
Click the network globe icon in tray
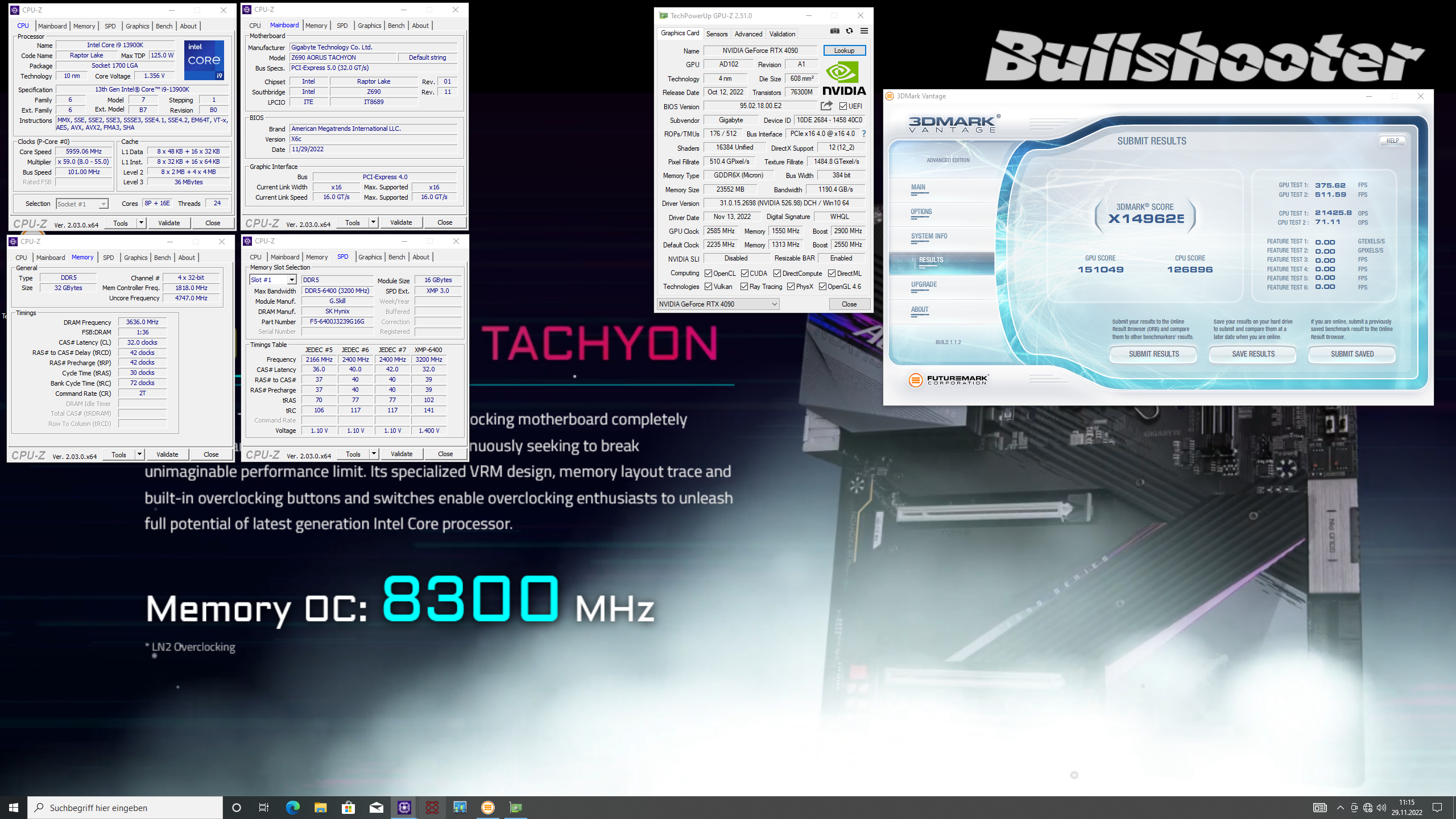[x=1368, y=808]
